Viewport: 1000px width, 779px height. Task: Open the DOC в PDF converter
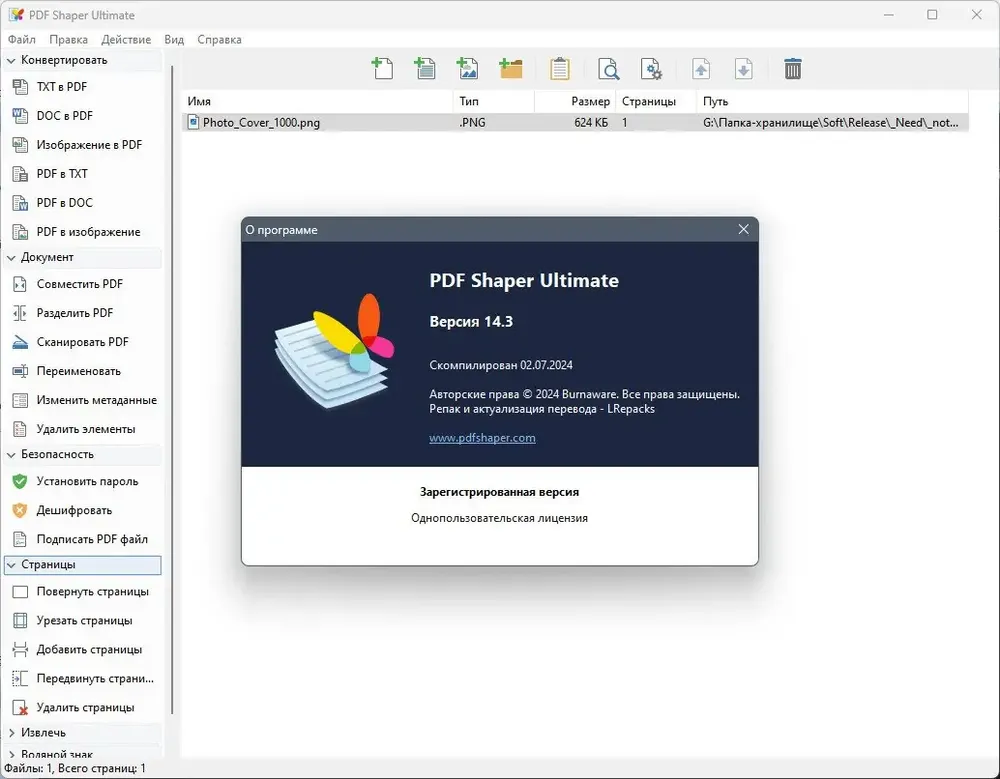(64, 115)
